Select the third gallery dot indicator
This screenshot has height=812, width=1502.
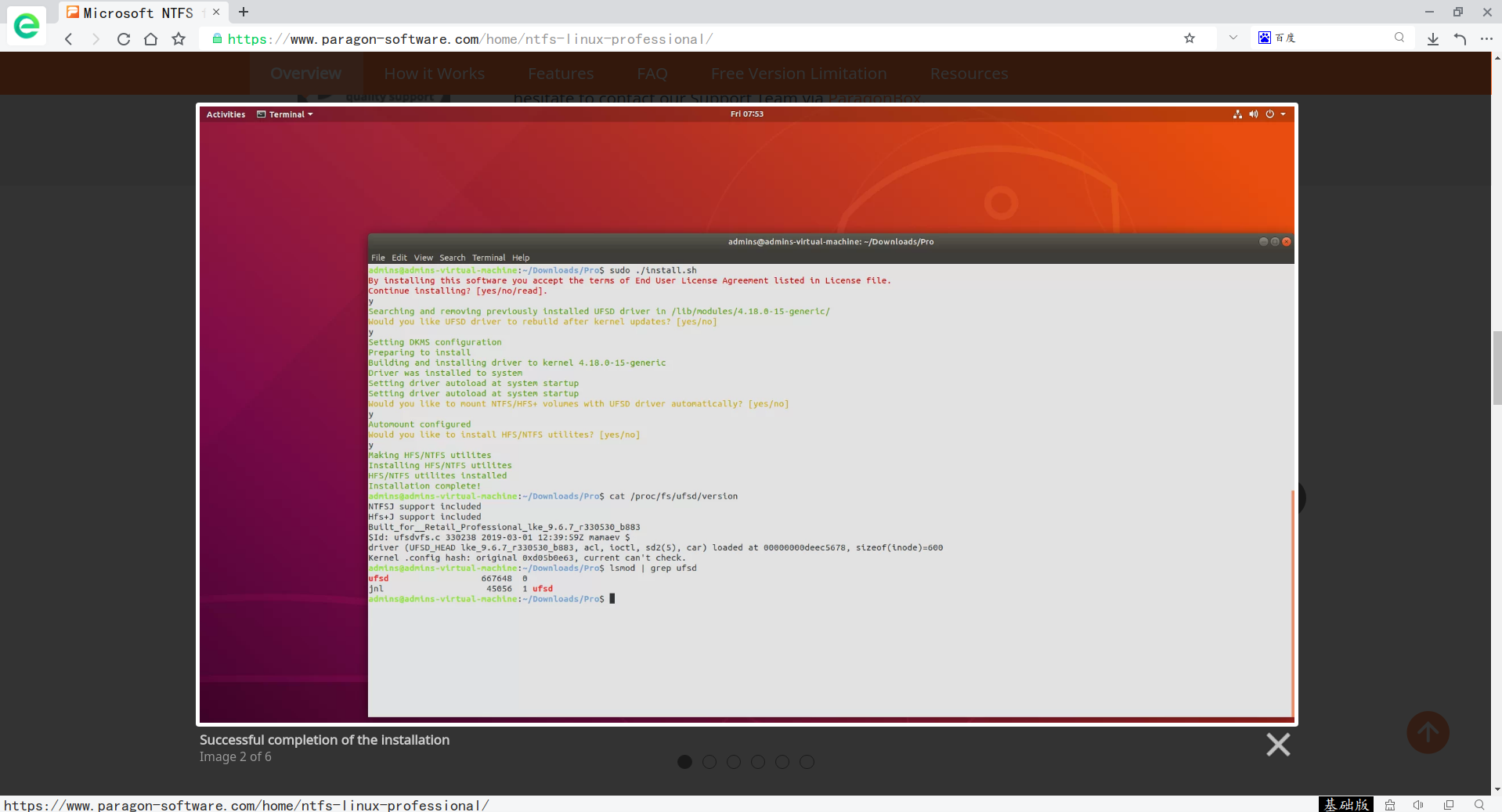(734, 762)
